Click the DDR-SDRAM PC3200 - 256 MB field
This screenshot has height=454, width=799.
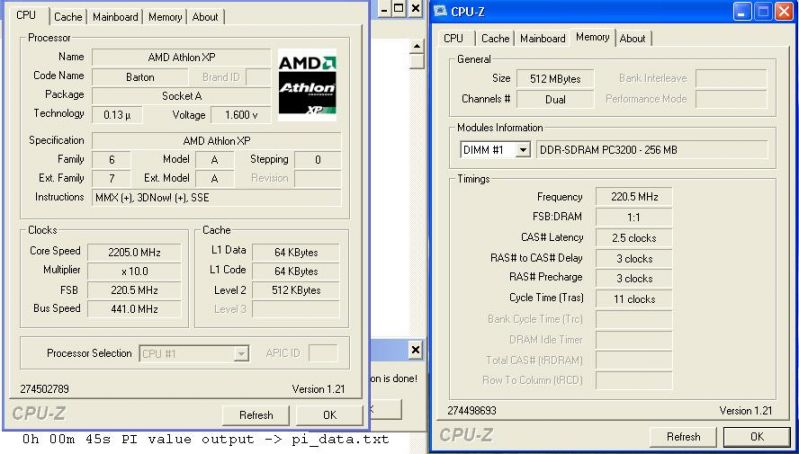point(652,150)
